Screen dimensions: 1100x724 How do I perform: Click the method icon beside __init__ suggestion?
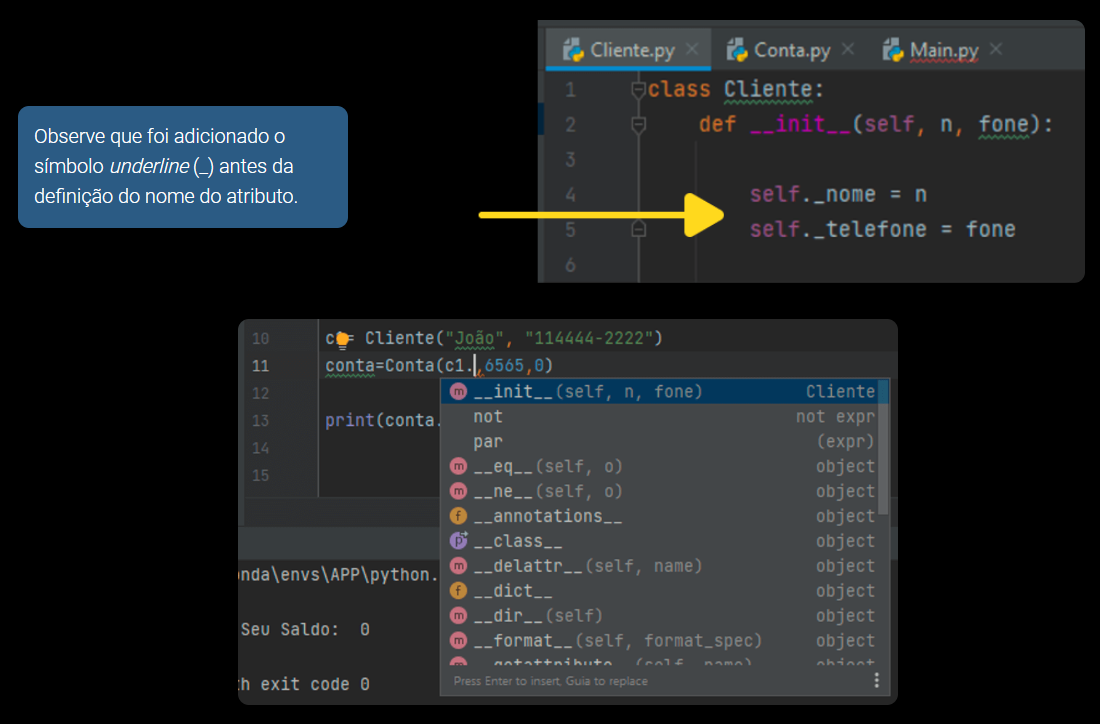point(458,391)
